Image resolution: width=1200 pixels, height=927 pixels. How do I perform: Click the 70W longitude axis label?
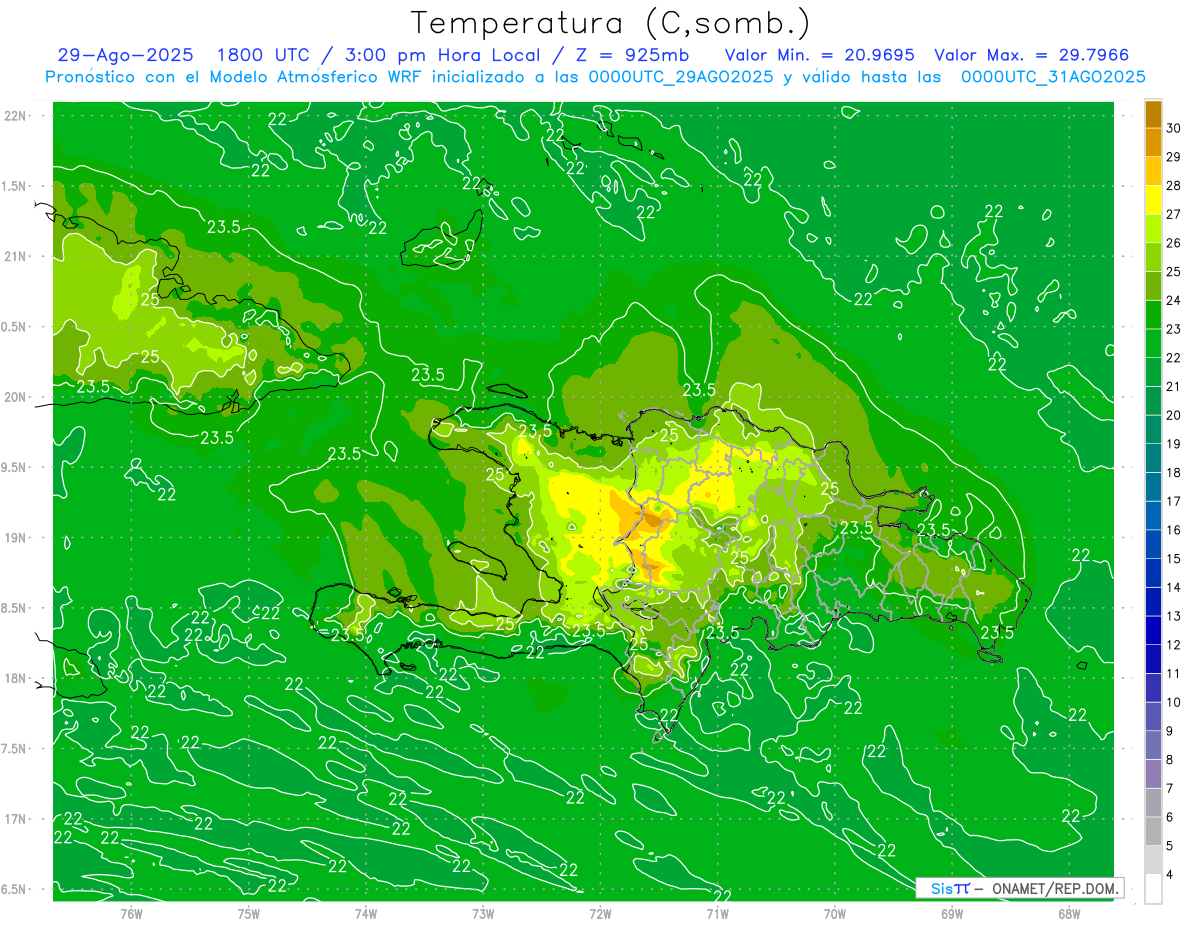[835, 913]
